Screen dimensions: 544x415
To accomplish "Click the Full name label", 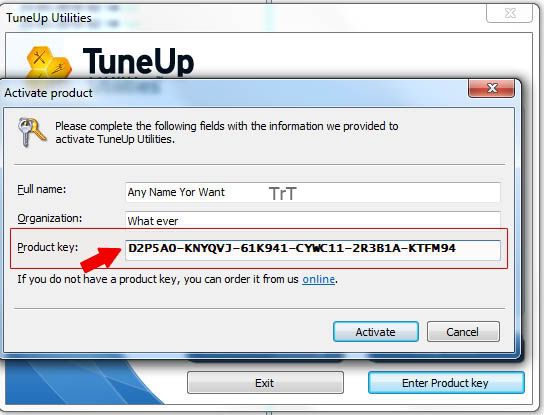I will coord(42,189).
